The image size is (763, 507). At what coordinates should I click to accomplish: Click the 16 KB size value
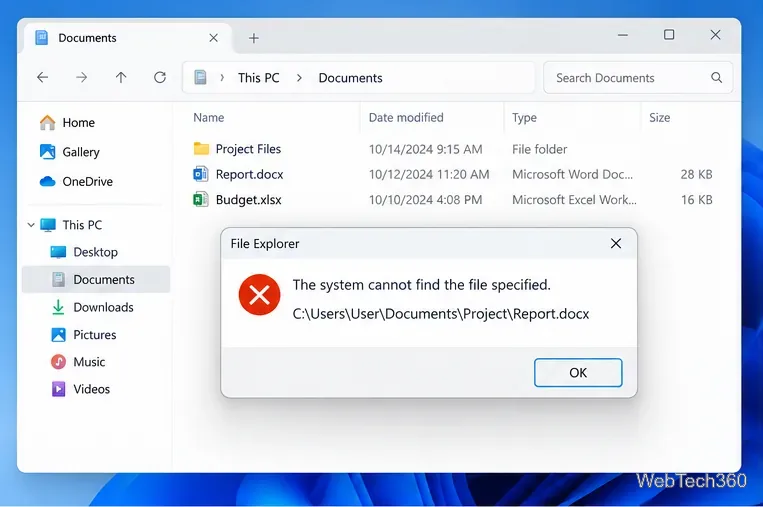[x=696, y=199]
